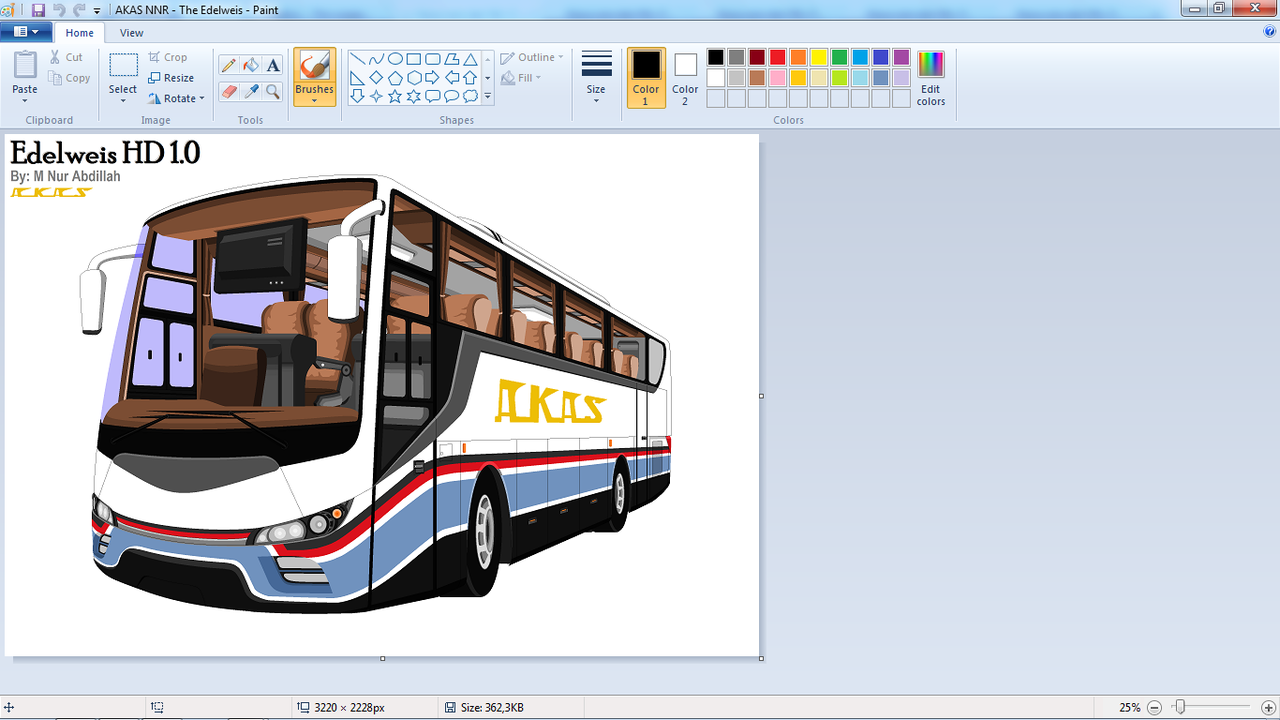1280x720 pixels.
Task: Choose the Oval shape
Action: 395,59
